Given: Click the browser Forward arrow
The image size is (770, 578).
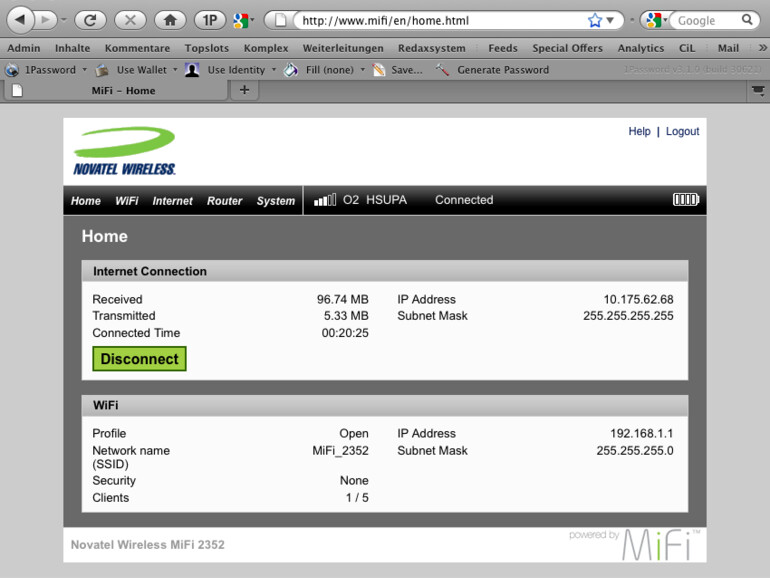Looking at the screenshot, I should tap(47, 20).
